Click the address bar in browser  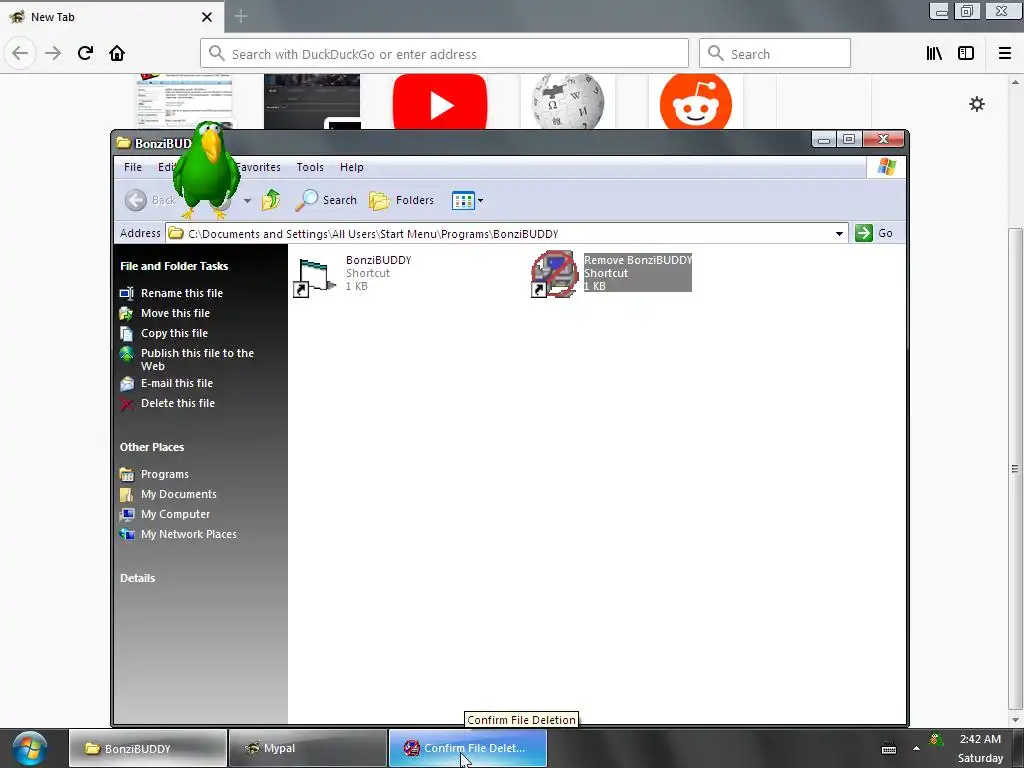[x=444, y=54]
